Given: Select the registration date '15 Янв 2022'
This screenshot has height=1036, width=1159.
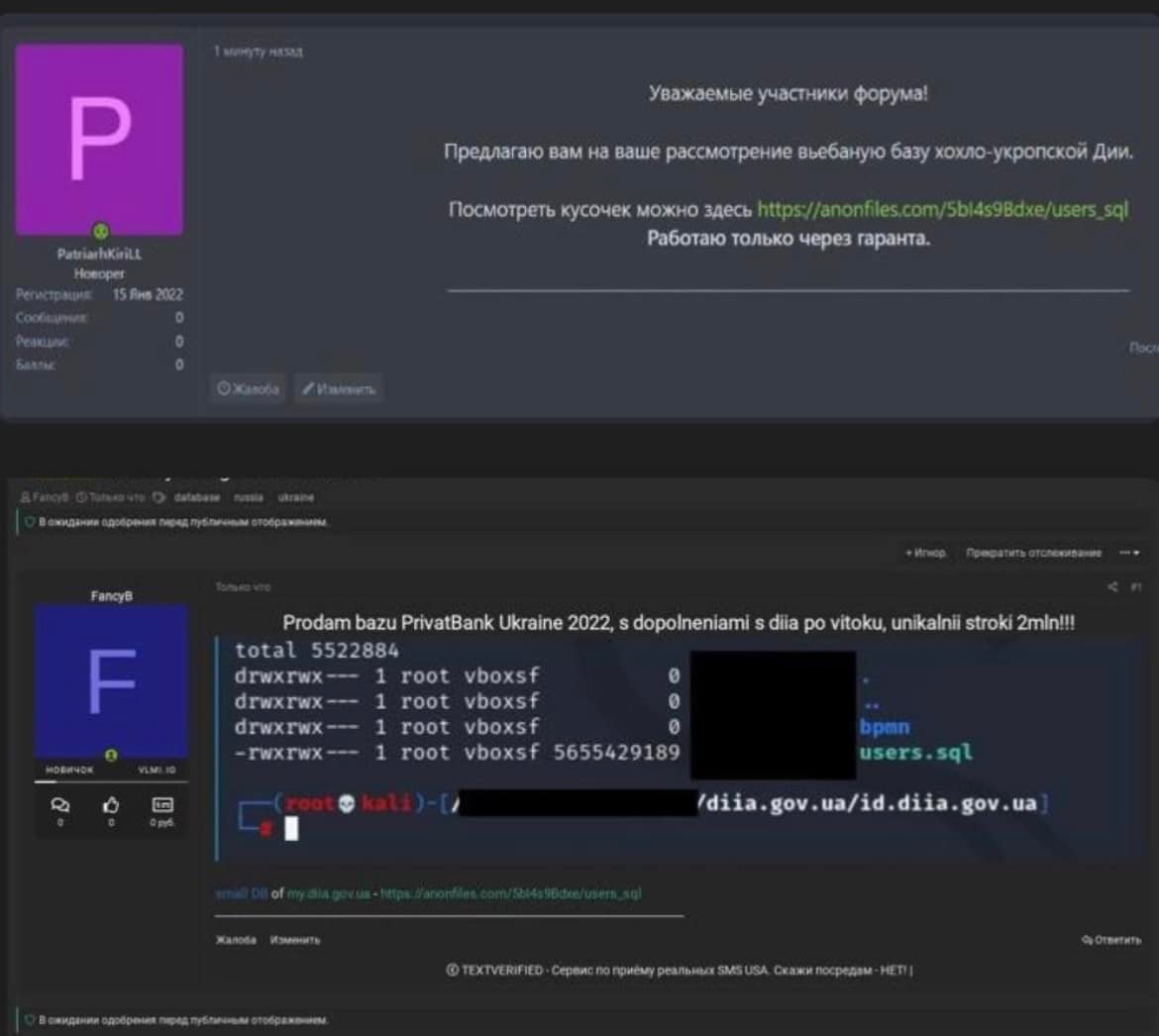Looking at the screenshot, I should pos(147,294).
